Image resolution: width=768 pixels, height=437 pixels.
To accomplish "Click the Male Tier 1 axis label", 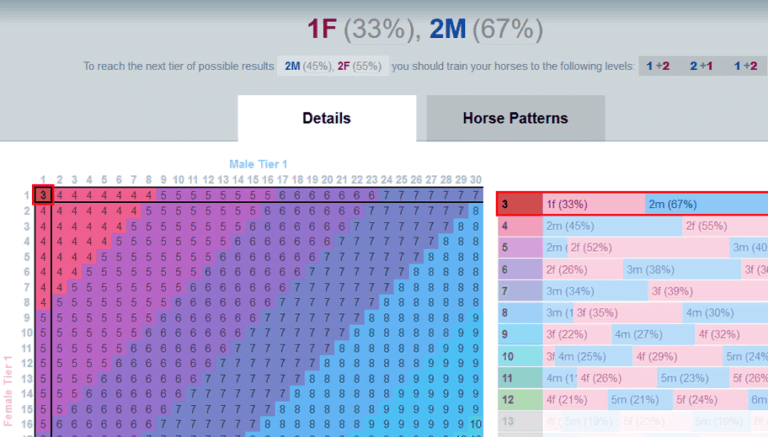I will pyautogui.click(x=258, y=164).
